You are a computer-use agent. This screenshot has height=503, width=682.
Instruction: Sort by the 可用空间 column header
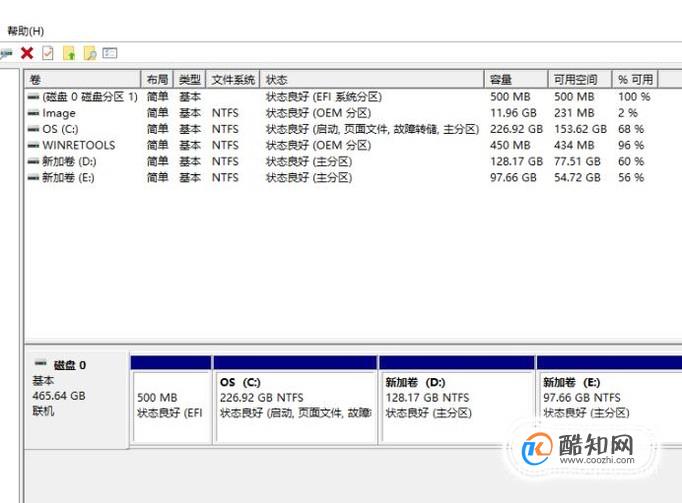(x=580, y=80)
